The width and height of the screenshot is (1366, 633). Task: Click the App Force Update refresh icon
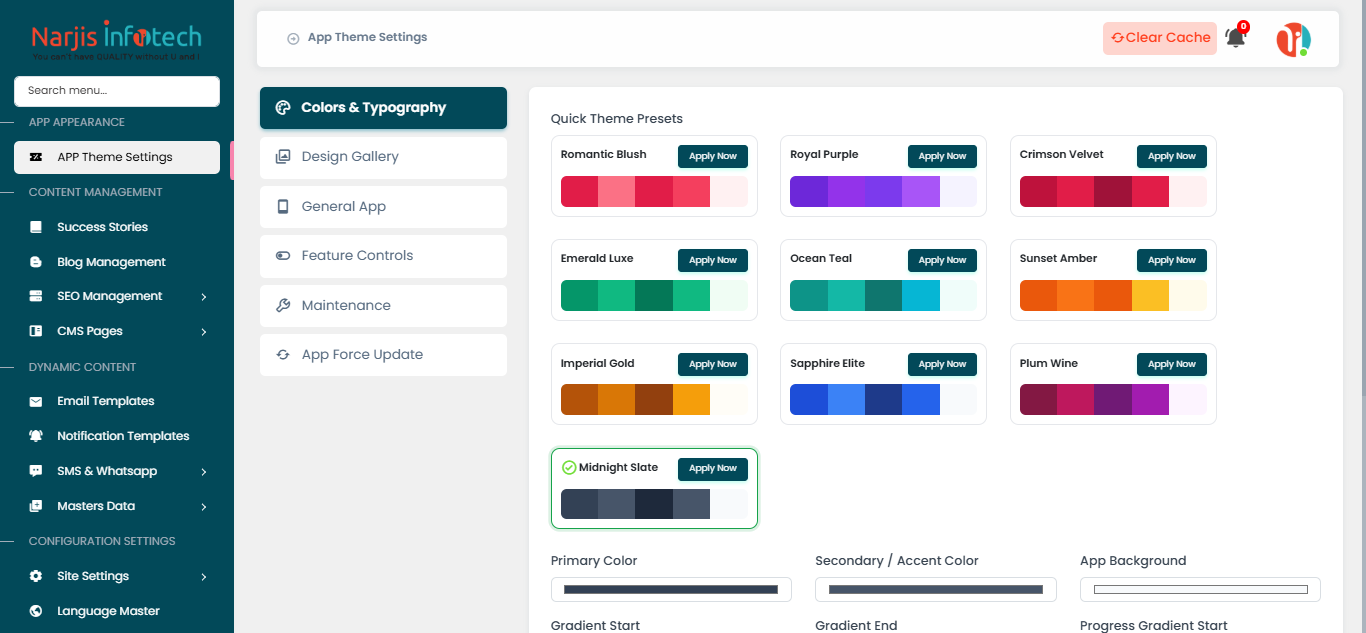click(x=283, y=355)
